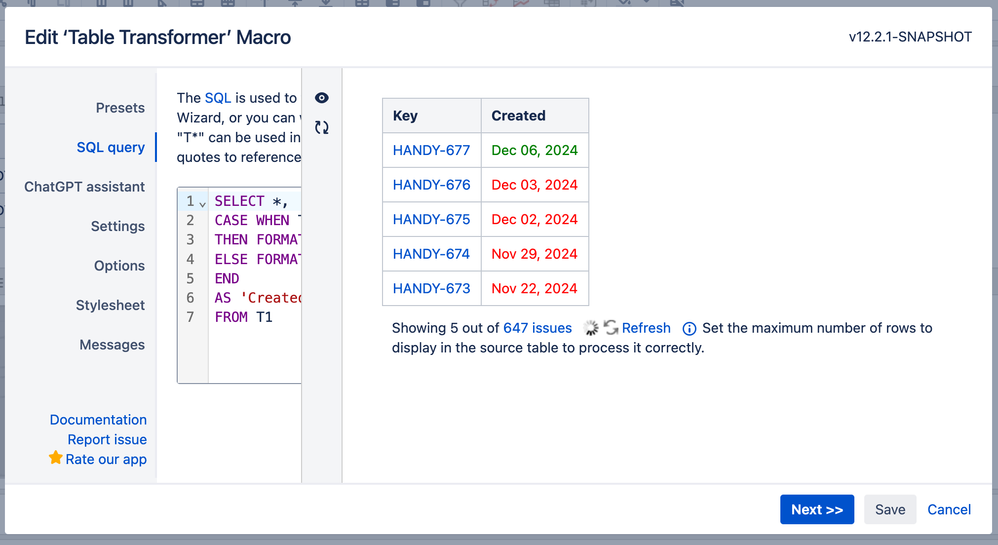Click the swap panels arrows icon
The image size is (998, 545).
[321, 127]
